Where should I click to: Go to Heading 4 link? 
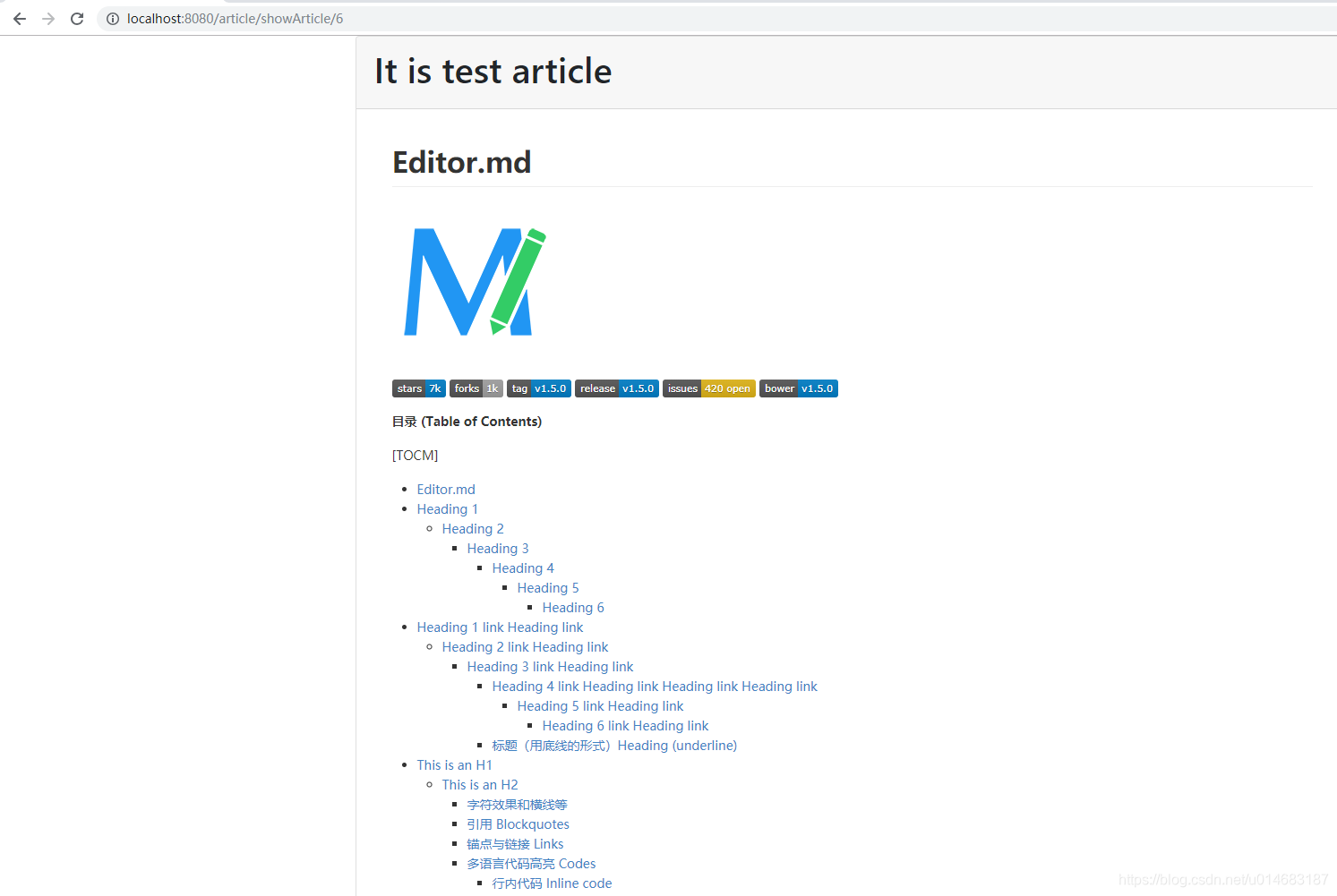(523, 568)
